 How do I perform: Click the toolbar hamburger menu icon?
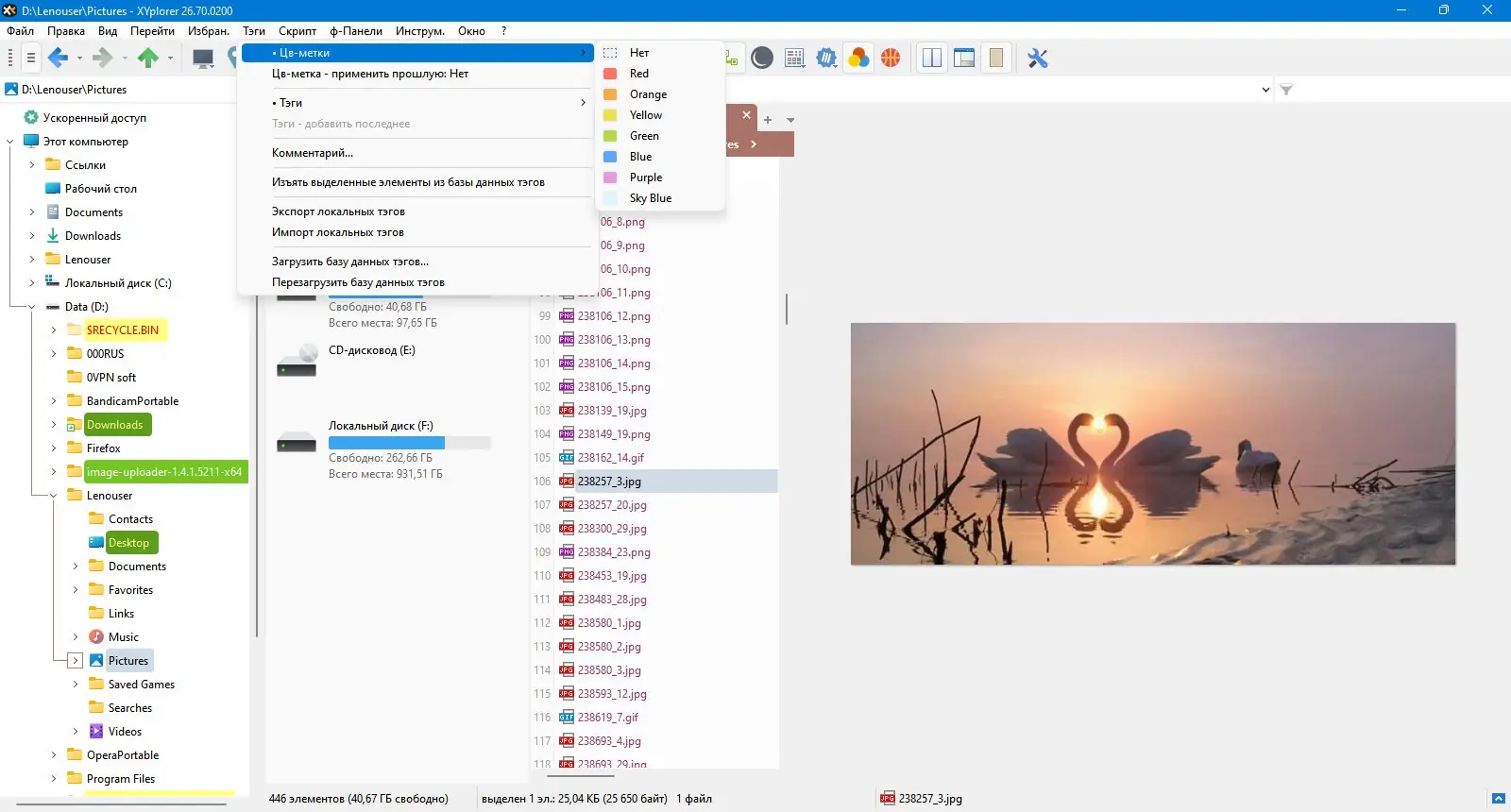(x=30, y=59)
